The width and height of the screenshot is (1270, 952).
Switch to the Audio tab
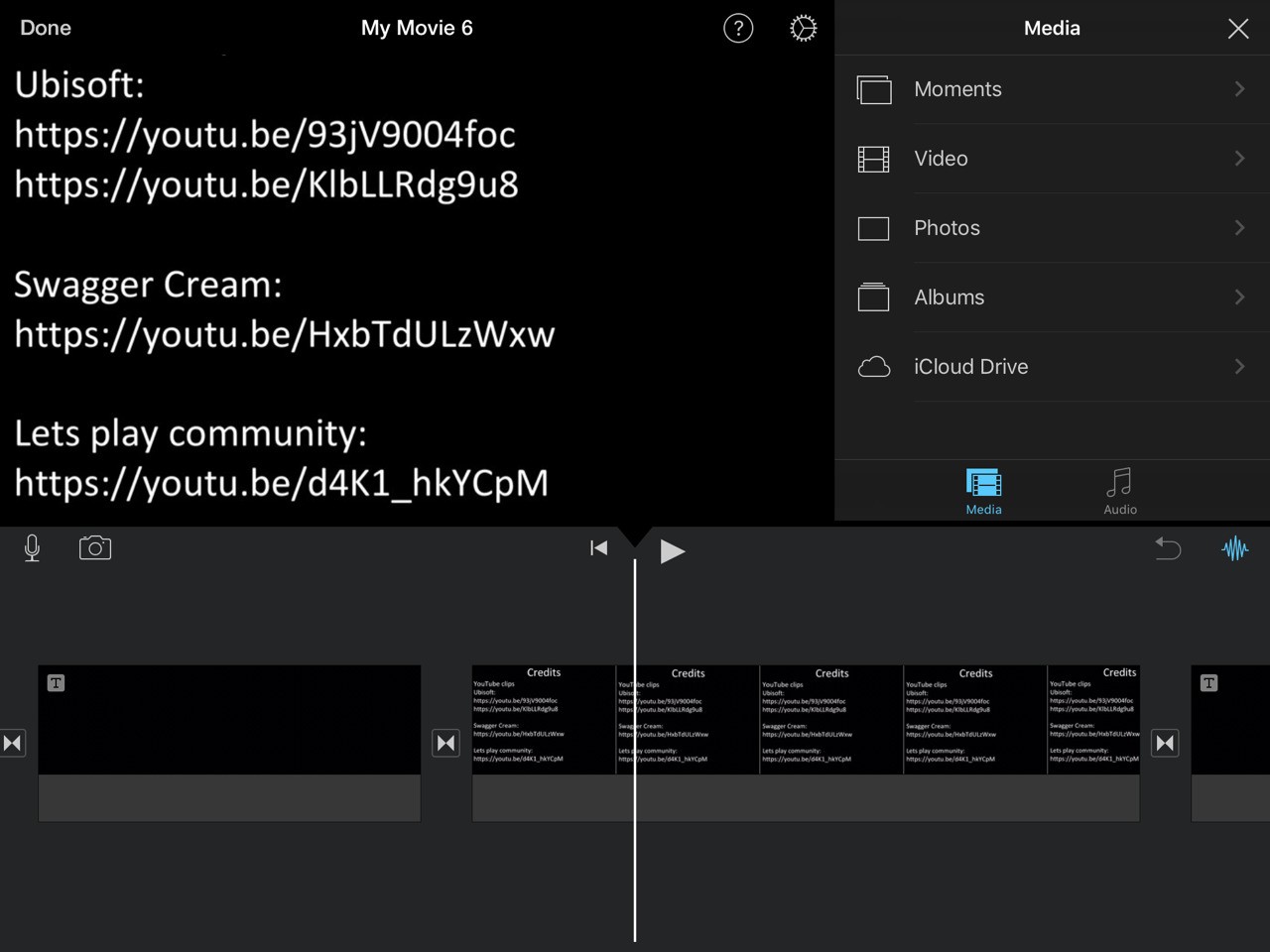point(1120,492)
